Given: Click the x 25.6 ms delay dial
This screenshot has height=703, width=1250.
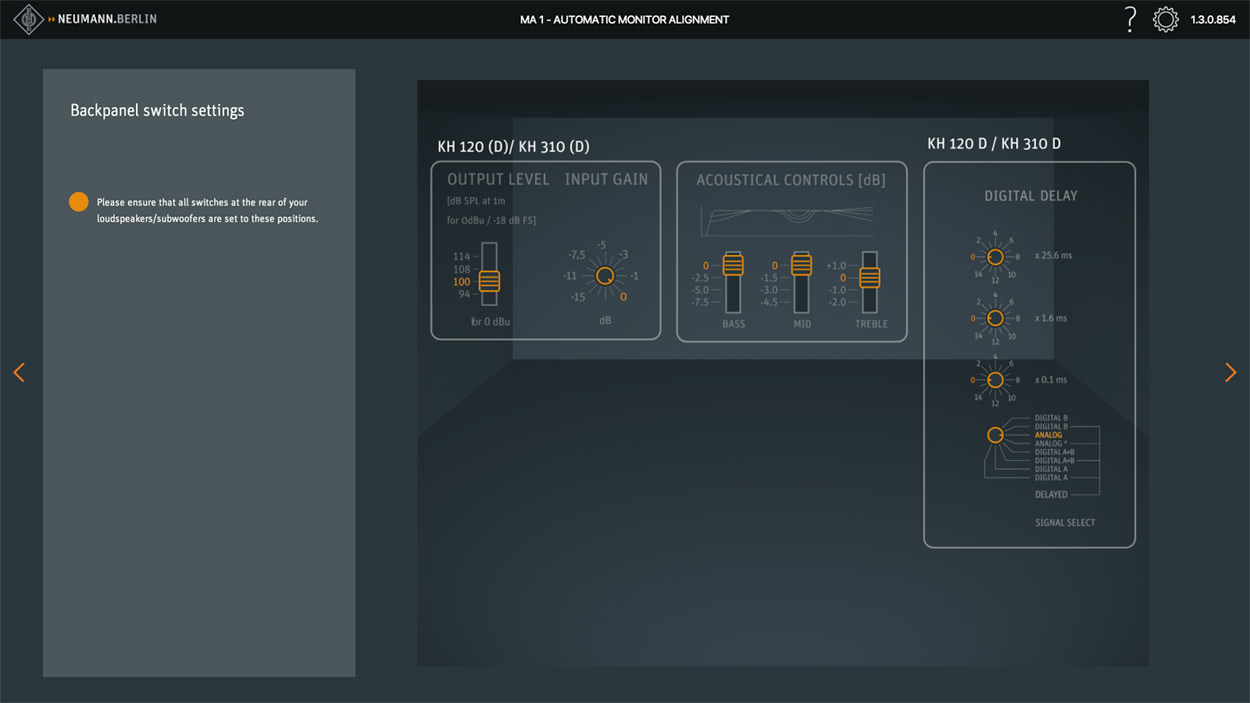Looking at the screenshot, I should click(x=995, y=257).
